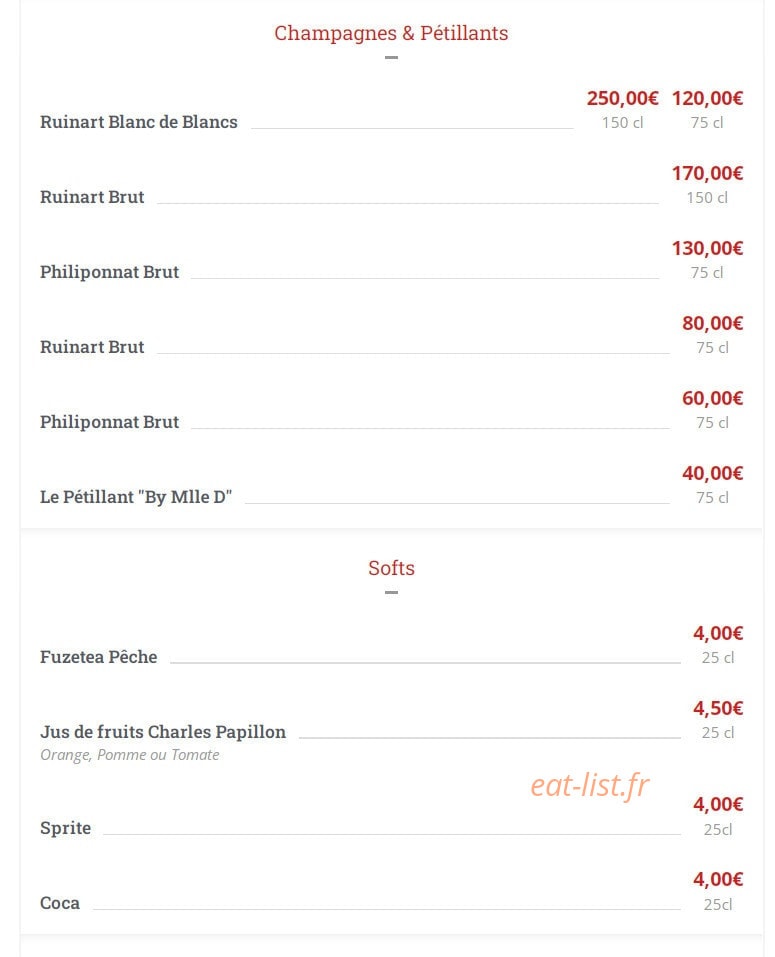Open the eat-list.fr watermark link
The image size is (775, 957).
click(589, 785)
